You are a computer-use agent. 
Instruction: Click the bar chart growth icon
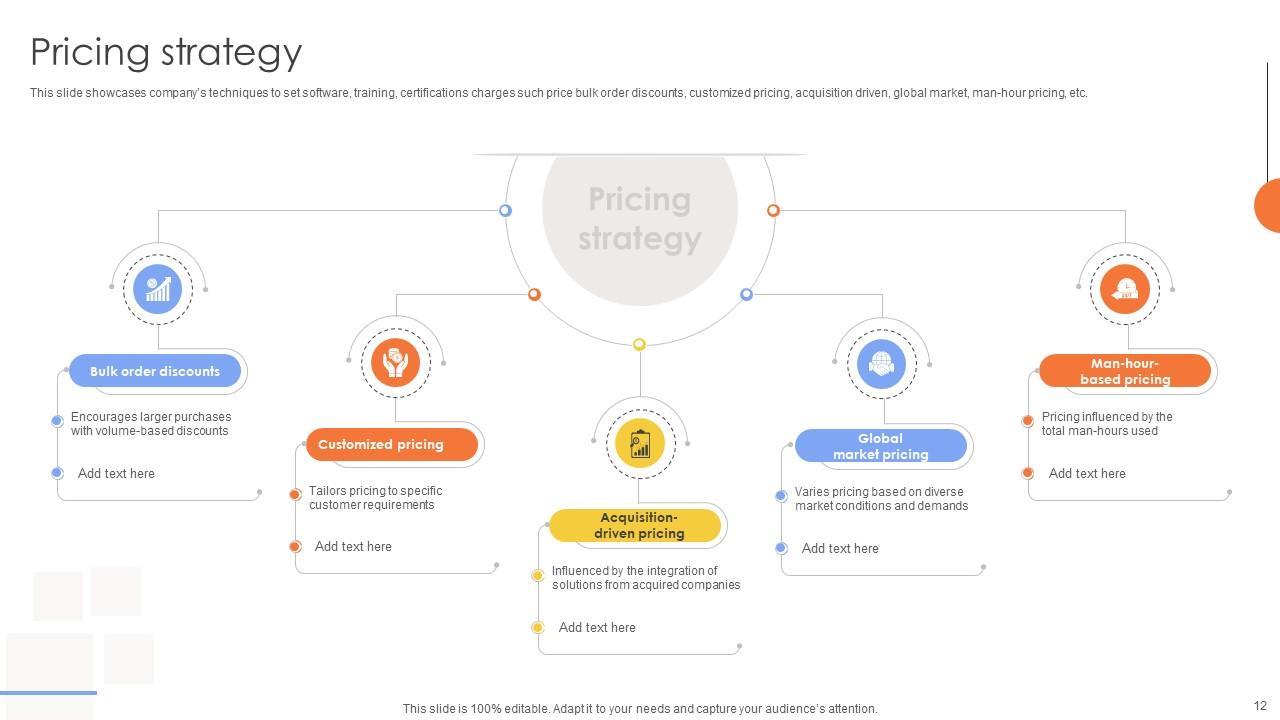pos(158,289)
